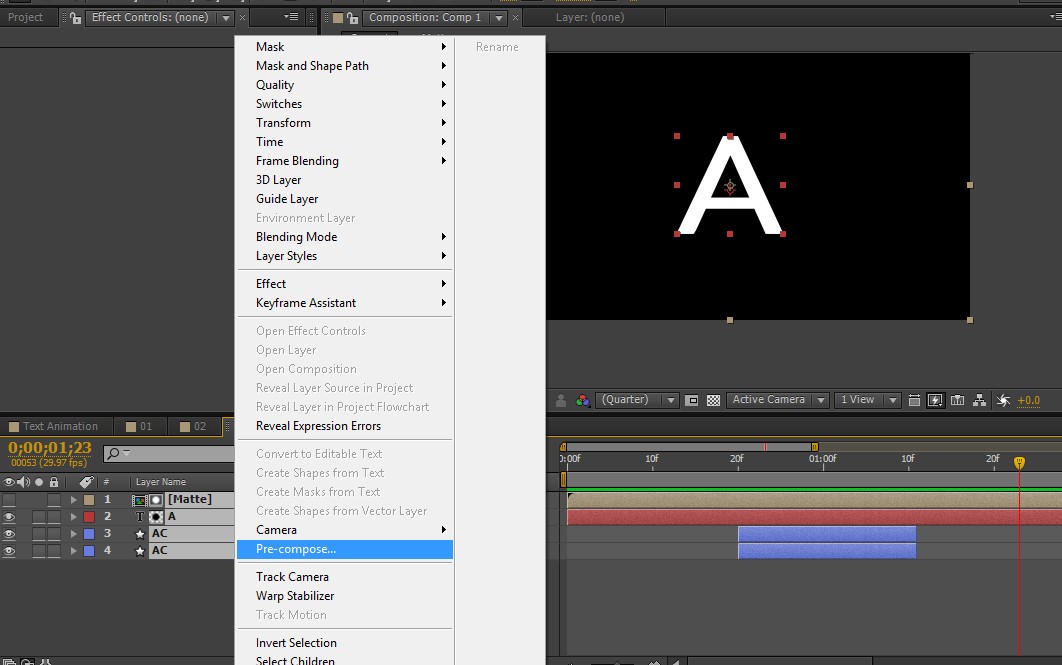Click the yellow current-time indicator in ruler

coord(1019,463)
